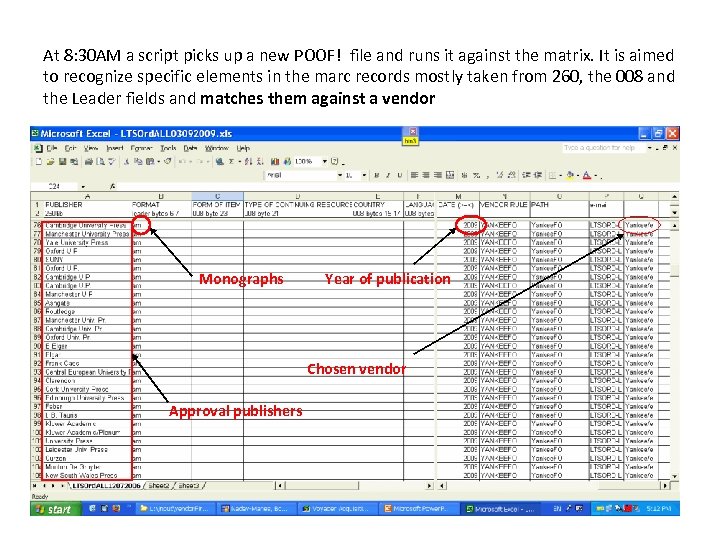Click the Currency style icon

pyautogui.click(x=465, y=175)
